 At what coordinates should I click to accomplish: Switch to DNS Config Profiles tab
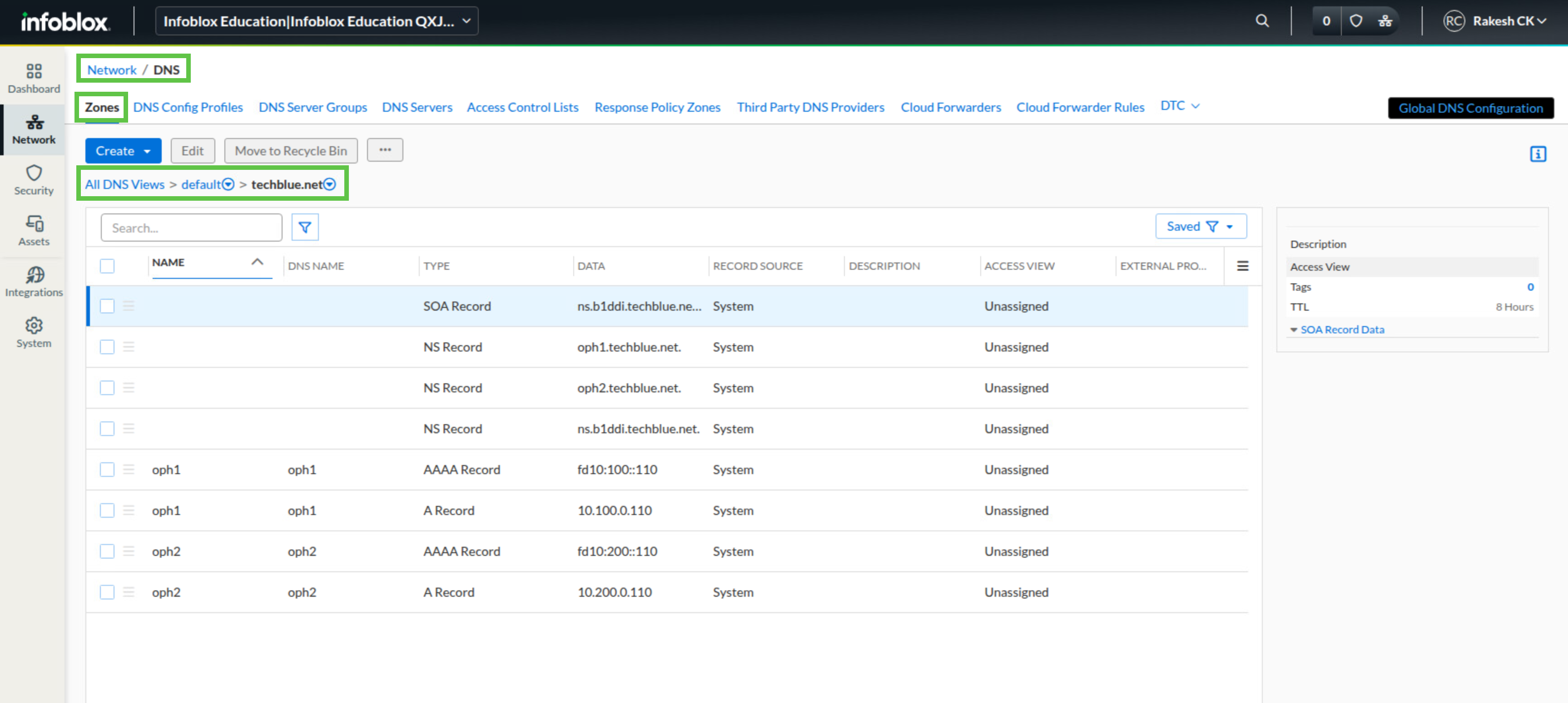pos(188,107)
